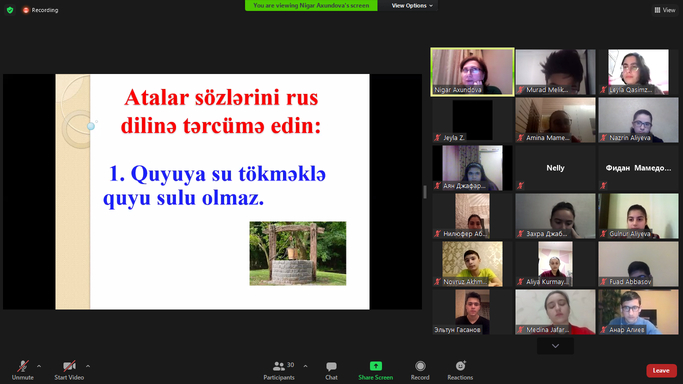Switch layout using the View icon
This screenshot has width=683, height=384.
pyautogui.click(x=665, y=10)
